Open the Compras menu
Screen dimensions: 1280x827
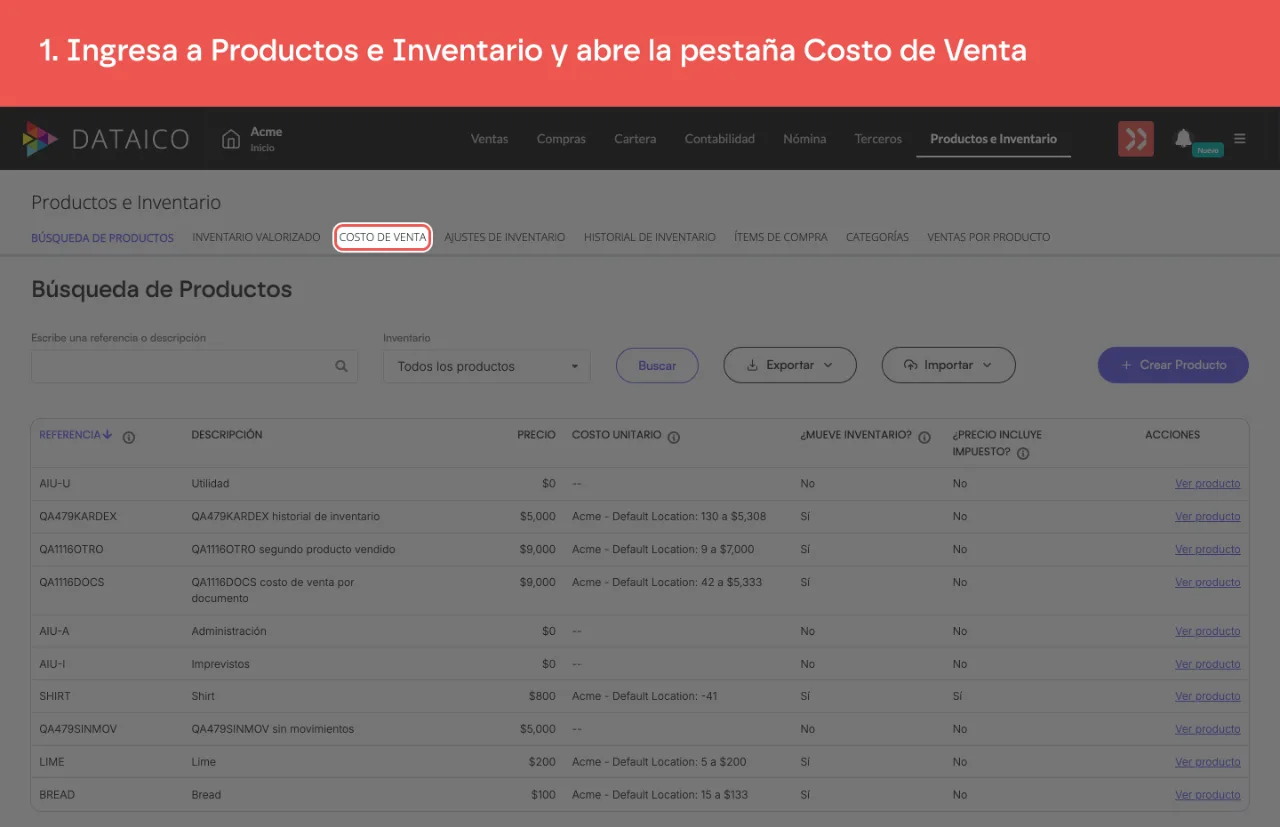click(561, 139)
